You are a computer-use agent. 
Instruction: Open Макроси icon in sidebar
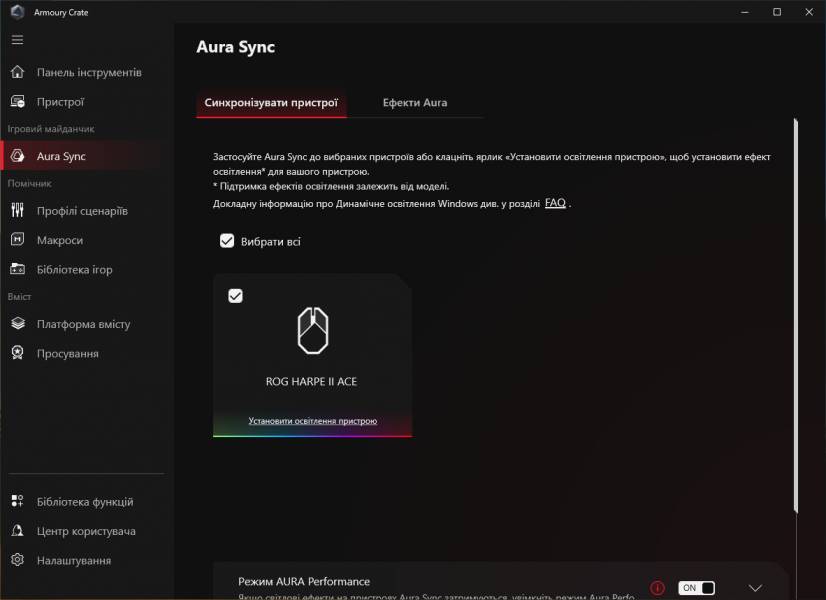17,240
